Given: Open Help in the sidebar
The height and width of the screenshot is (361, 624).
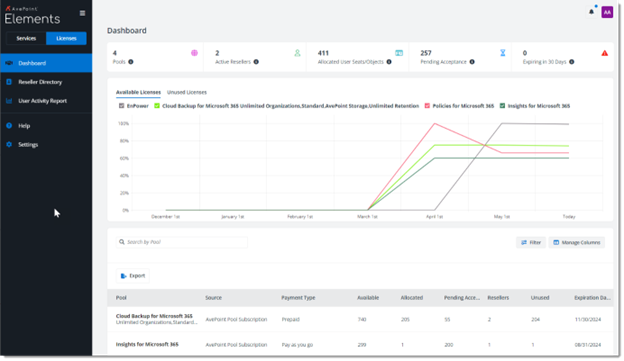Looking at the screenshot, I should (x=46, y=126).
